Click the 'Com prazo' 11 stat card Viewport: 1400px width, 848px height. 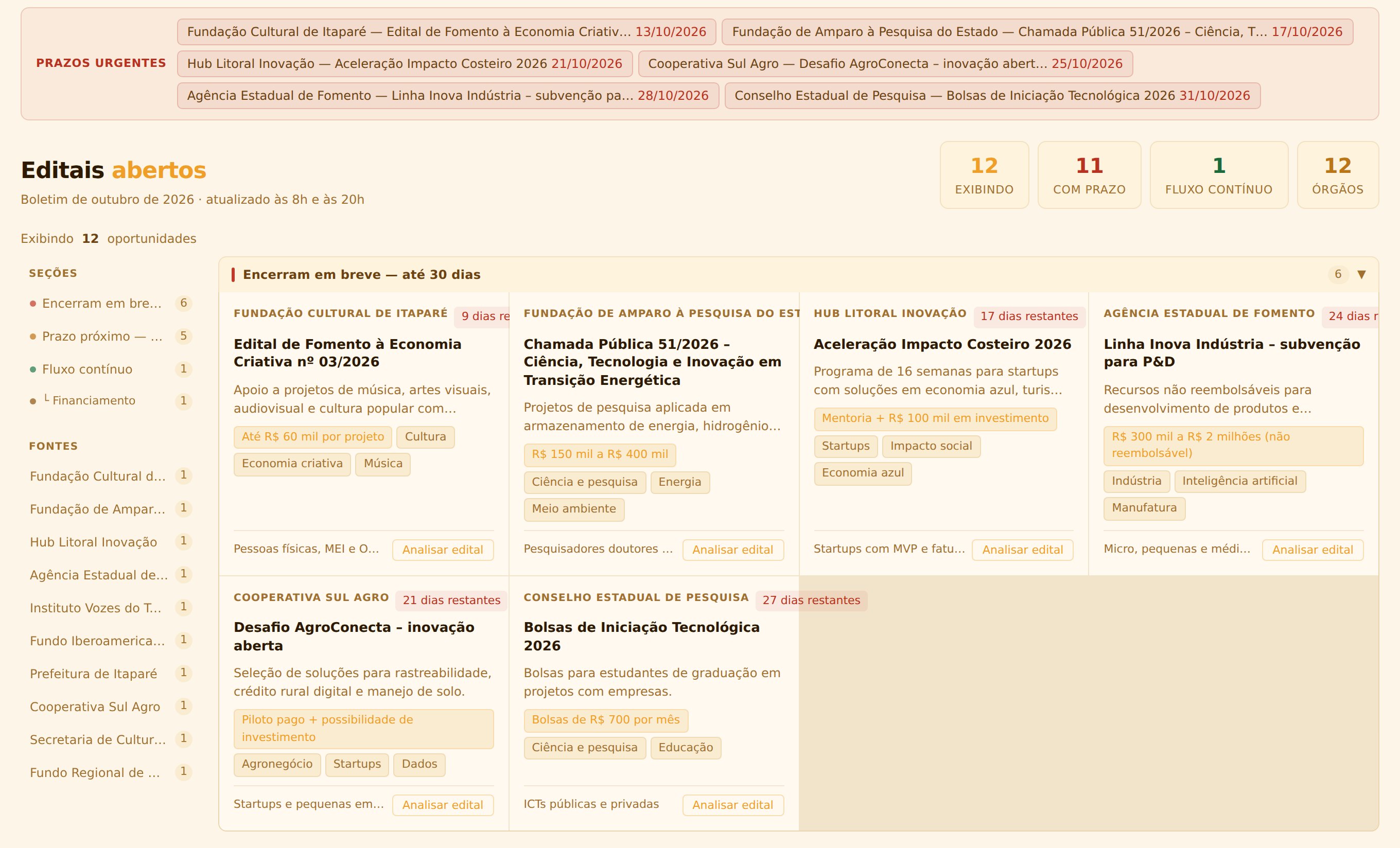pos(1089,175)
